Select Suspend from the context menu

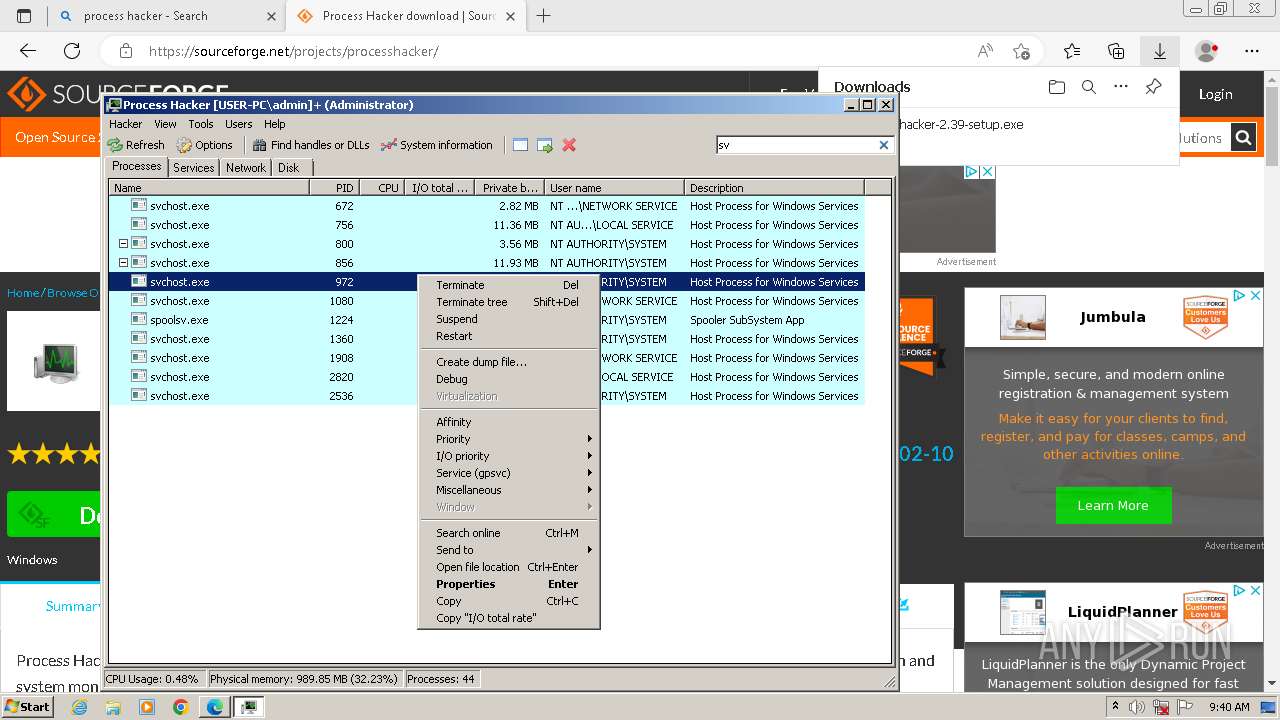tap(508, 319)
